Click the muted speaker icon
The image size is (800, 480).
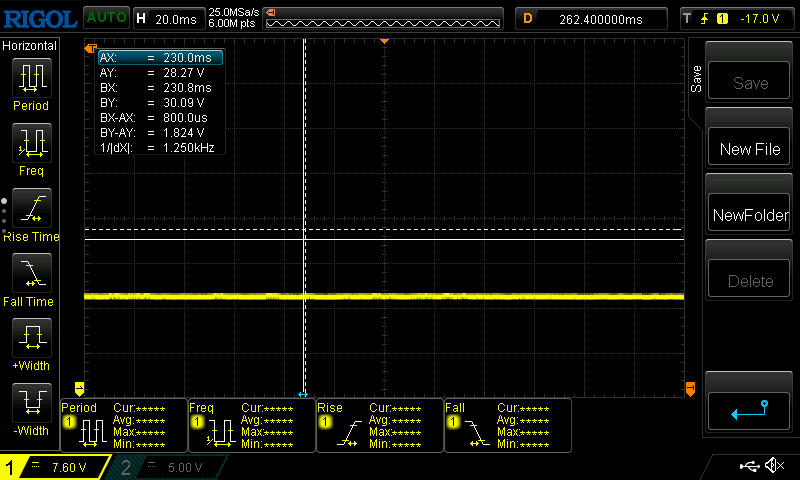click(773, 466)
